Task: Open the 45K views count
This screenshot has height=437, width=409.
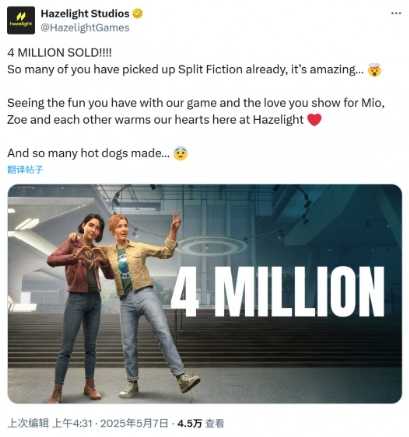Action: coord(200,423)
